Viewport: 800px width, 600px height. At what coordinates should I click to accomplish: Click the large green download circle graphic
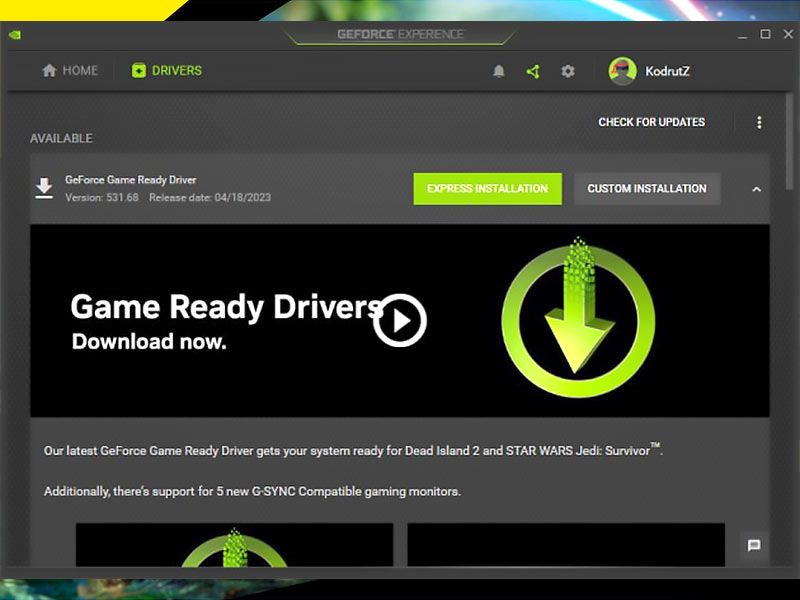pos(578,317)
